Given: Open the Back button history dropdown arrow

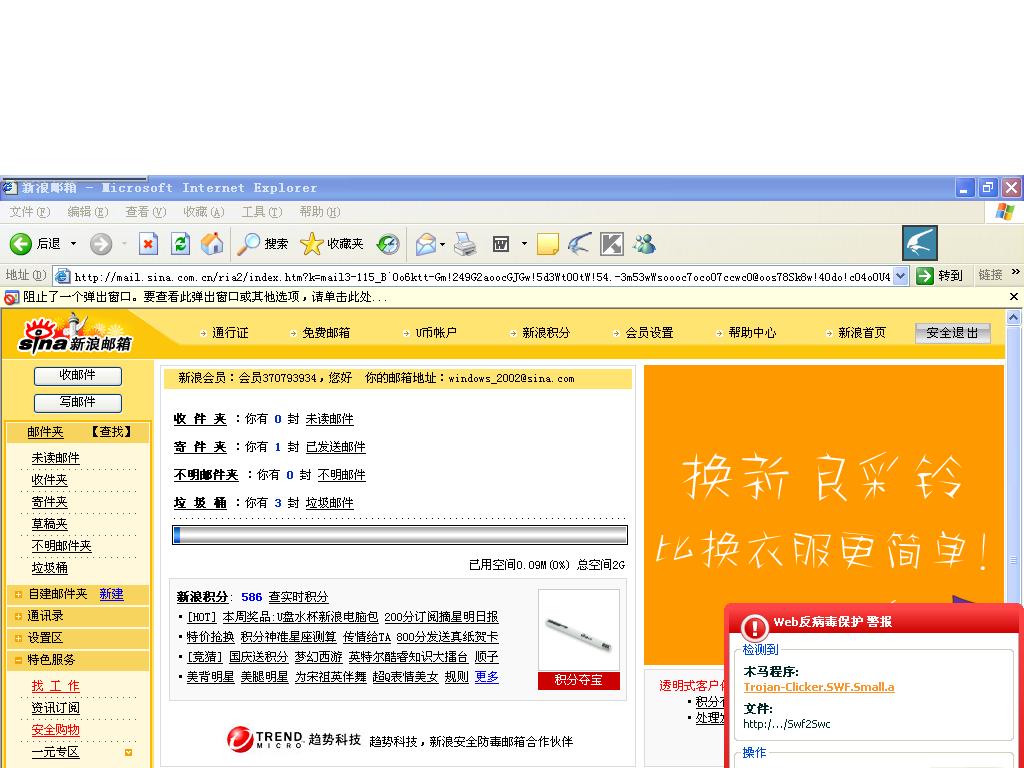Looking at the screenshot, I should (x=73, y=244).
